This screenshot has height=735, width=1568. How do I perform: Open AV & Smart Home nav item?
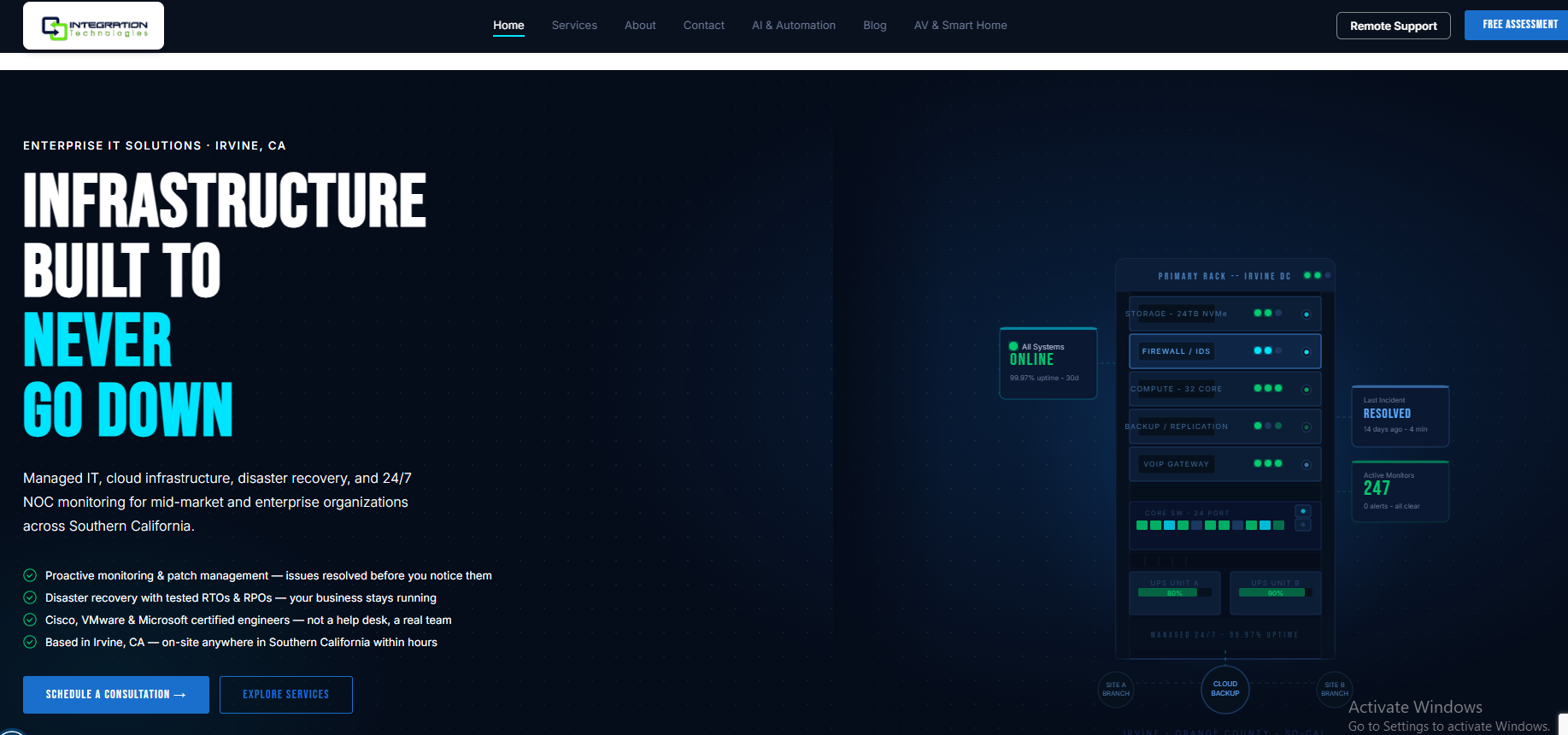click(x=960, y=26)
